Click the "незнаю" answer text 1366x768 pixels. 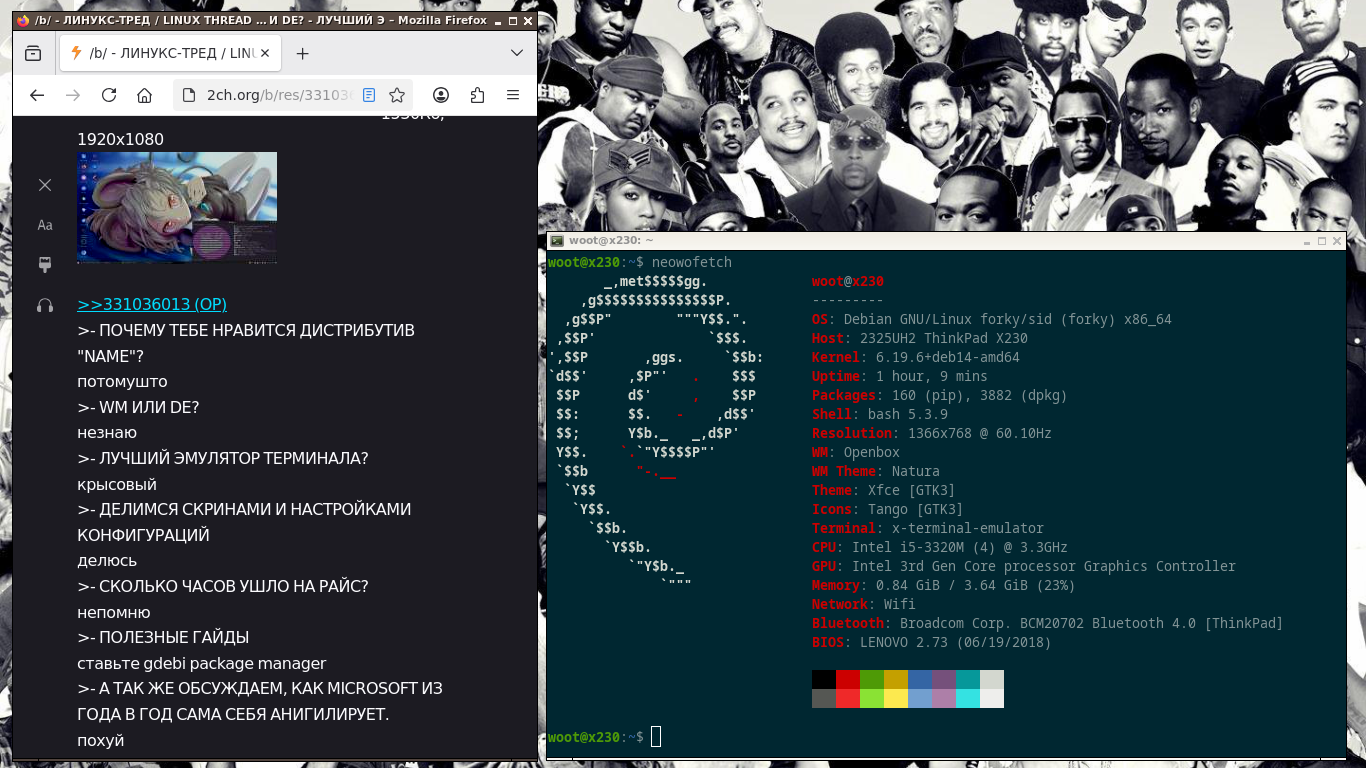pos(107,433)
